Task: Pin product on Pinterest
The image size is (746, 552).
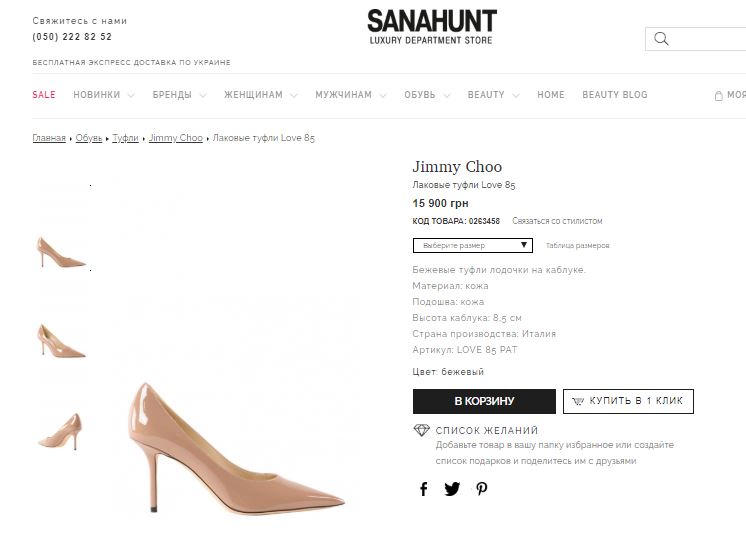Action: (x=481, y=489)
